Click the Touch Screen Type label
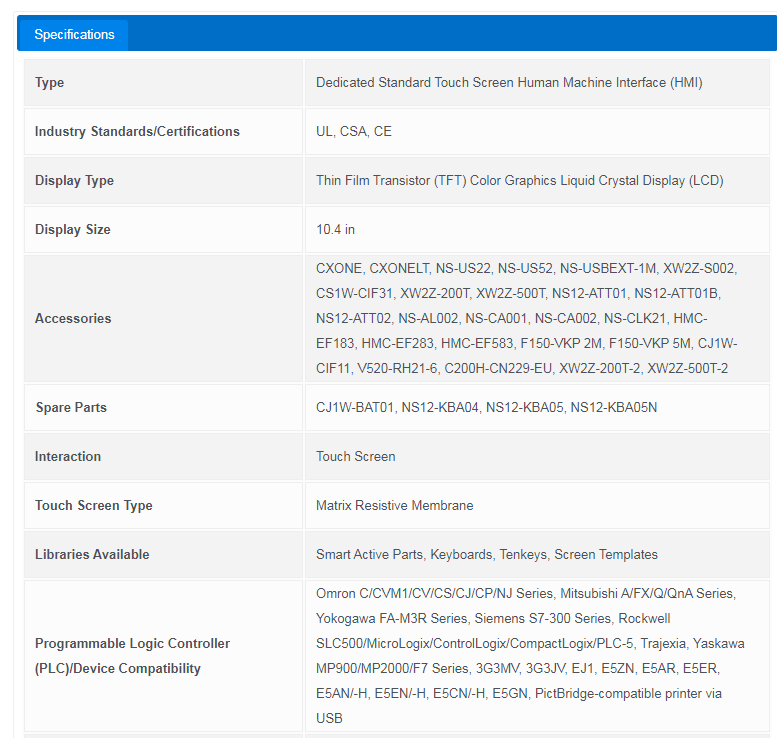This screenshot has width=777, height=738. point(94,506)
